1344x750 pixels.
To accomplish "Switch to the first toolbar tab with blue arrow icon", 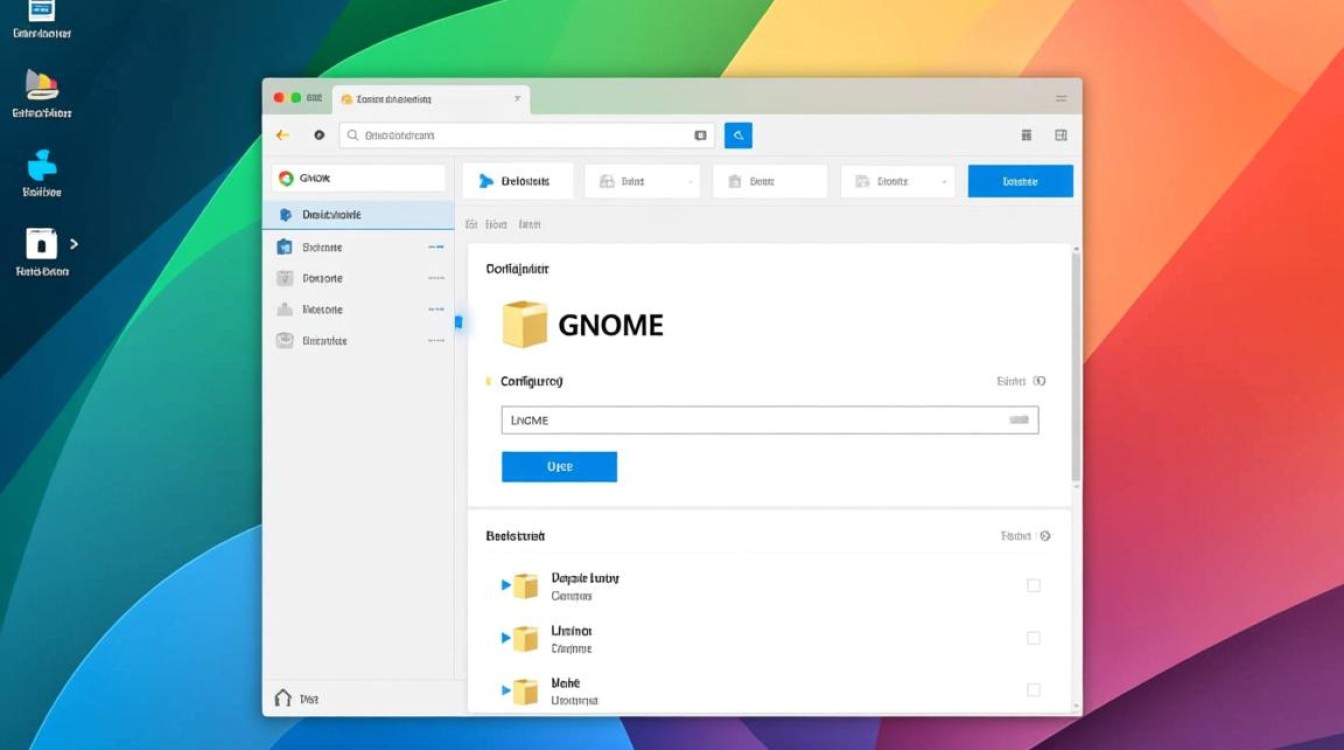I will 517,182.
